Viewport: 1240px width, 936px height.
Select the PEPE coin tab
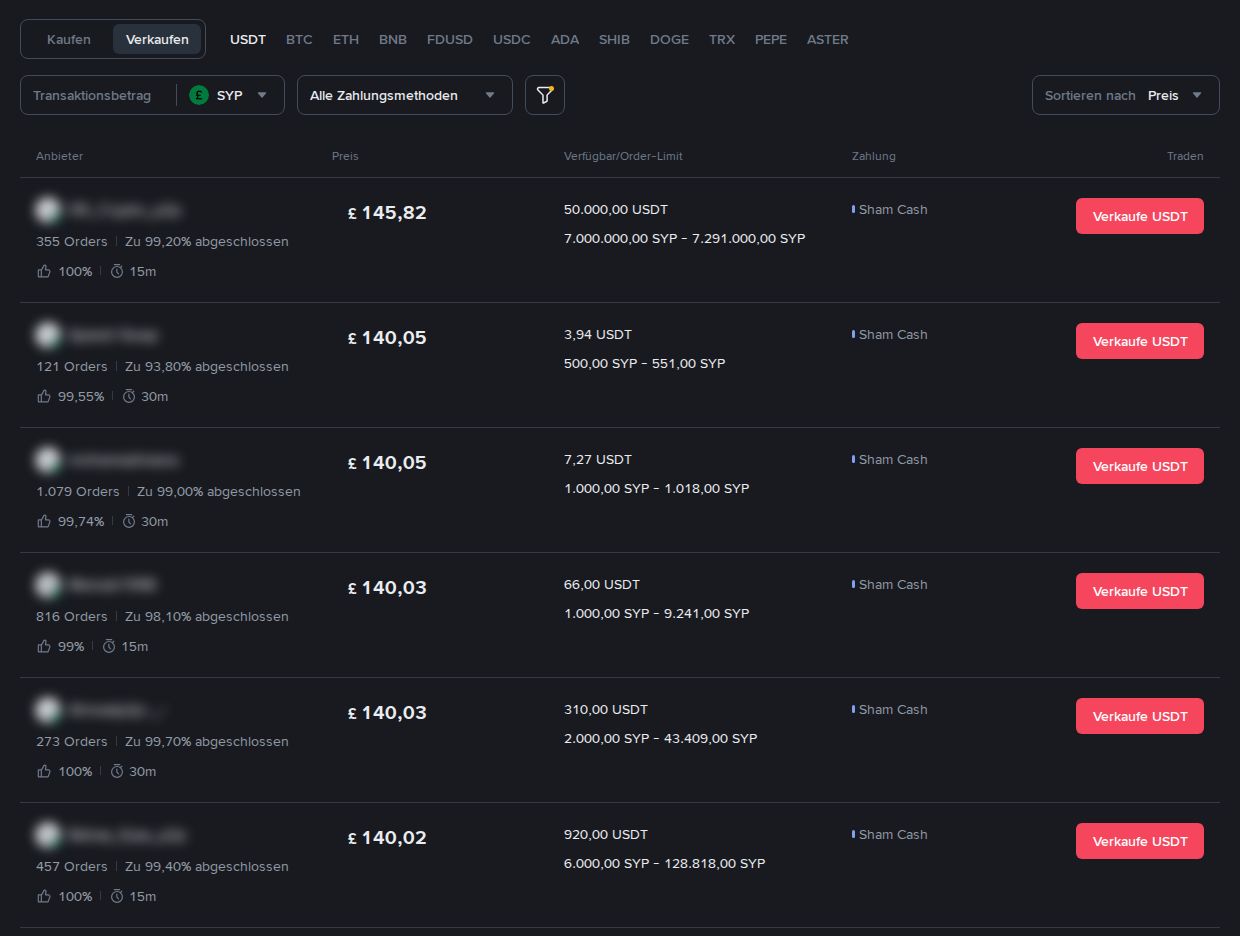[771, 40]
